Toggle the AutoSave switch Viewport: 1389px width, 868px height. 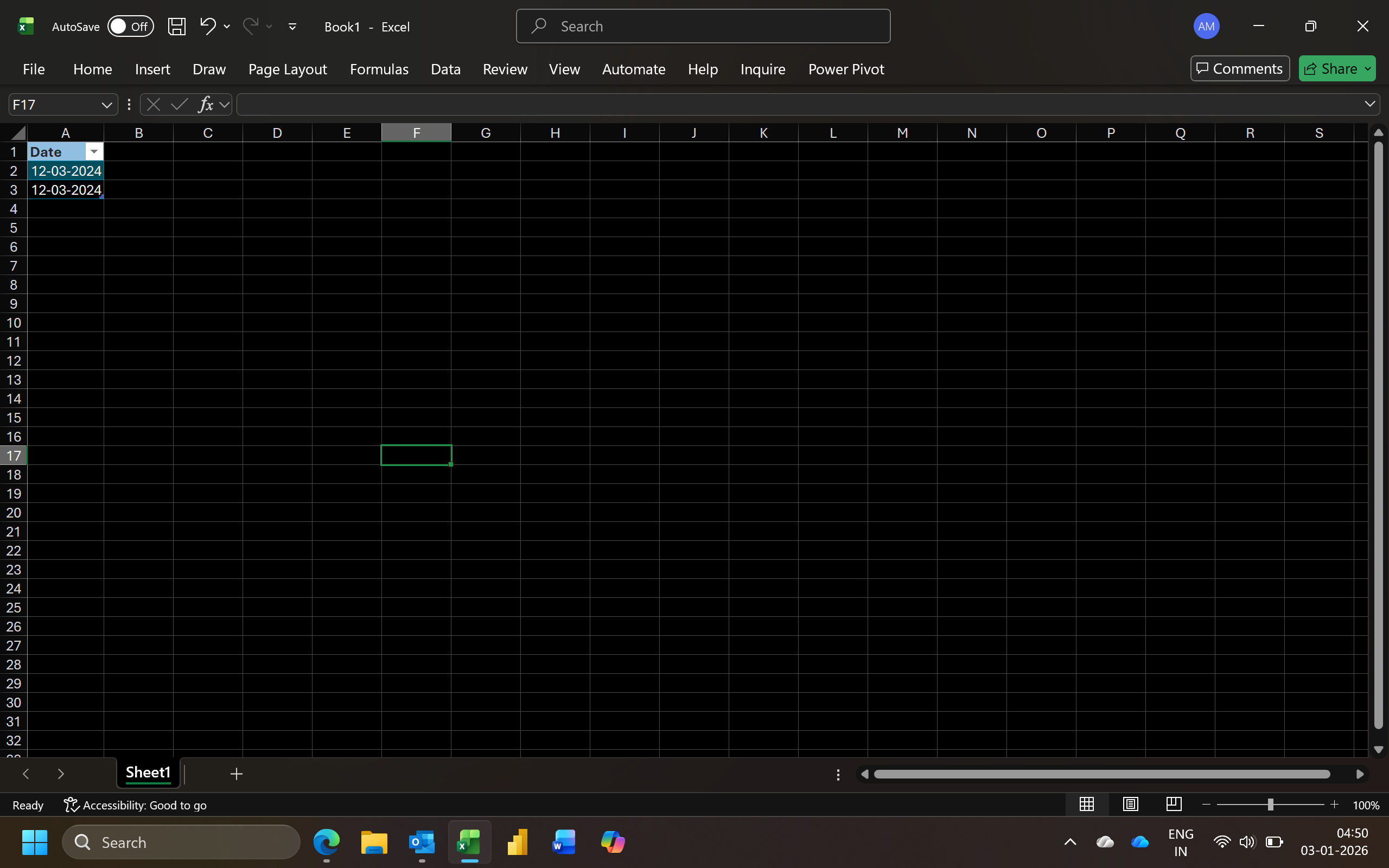(131, 27)
